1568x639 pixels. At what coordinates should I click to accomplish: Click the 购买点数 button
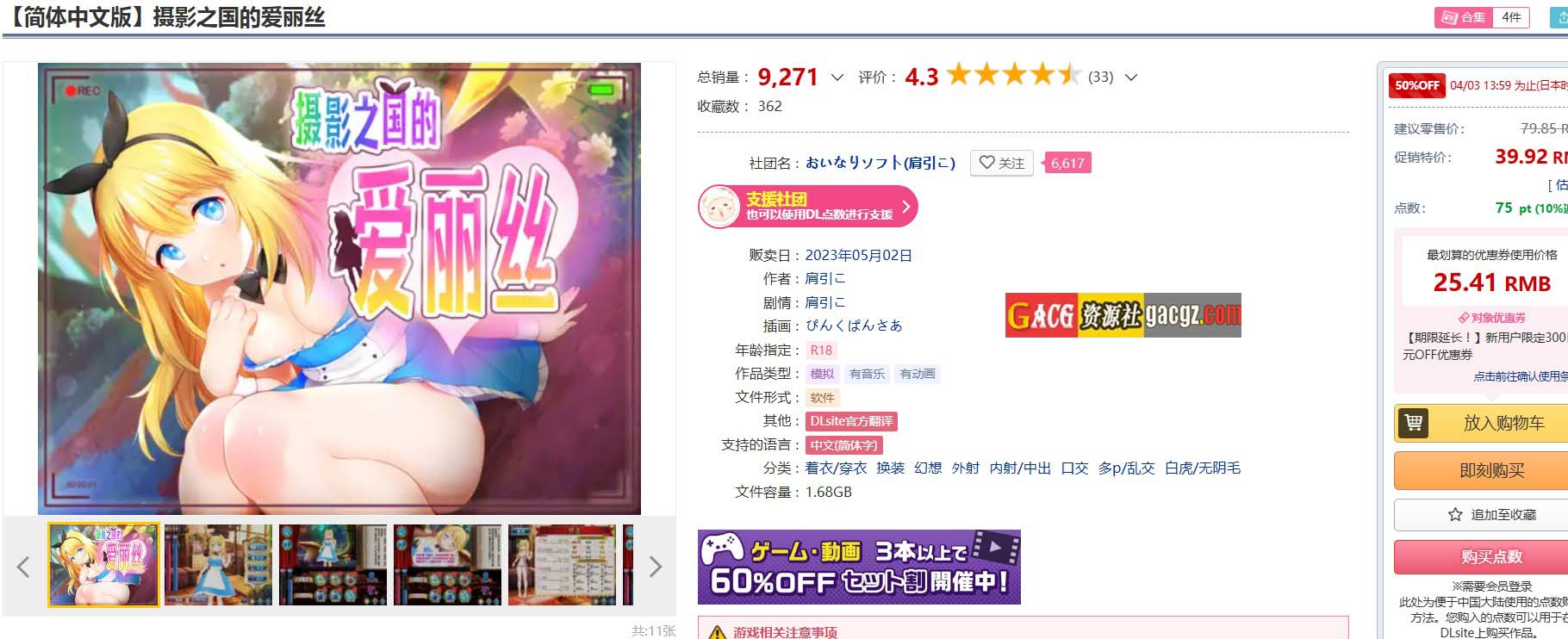click(x=1491, y=556)
